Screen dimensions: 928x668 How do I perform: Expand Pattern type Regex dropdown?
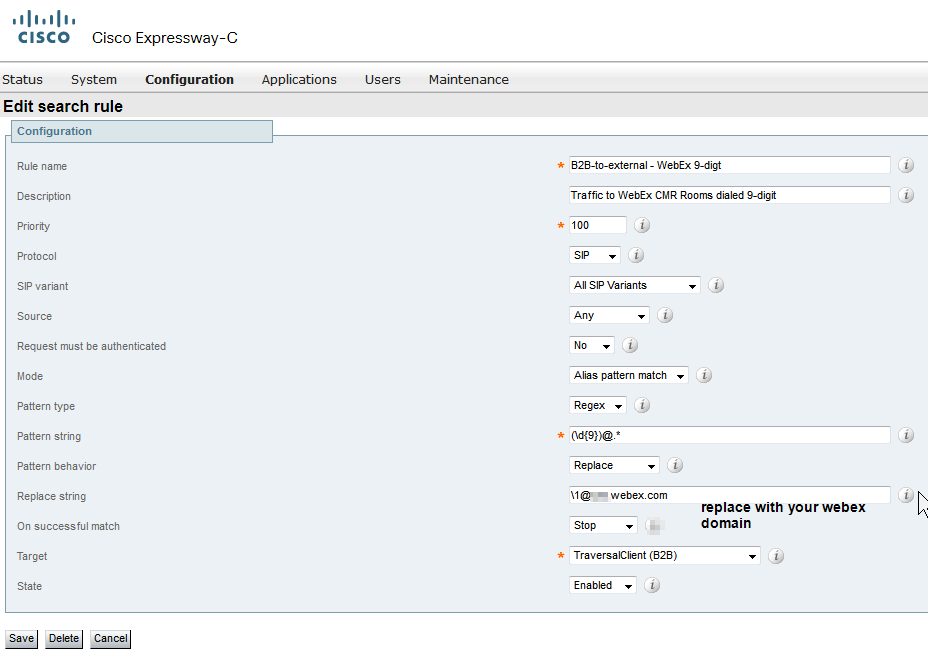point(598,405)
